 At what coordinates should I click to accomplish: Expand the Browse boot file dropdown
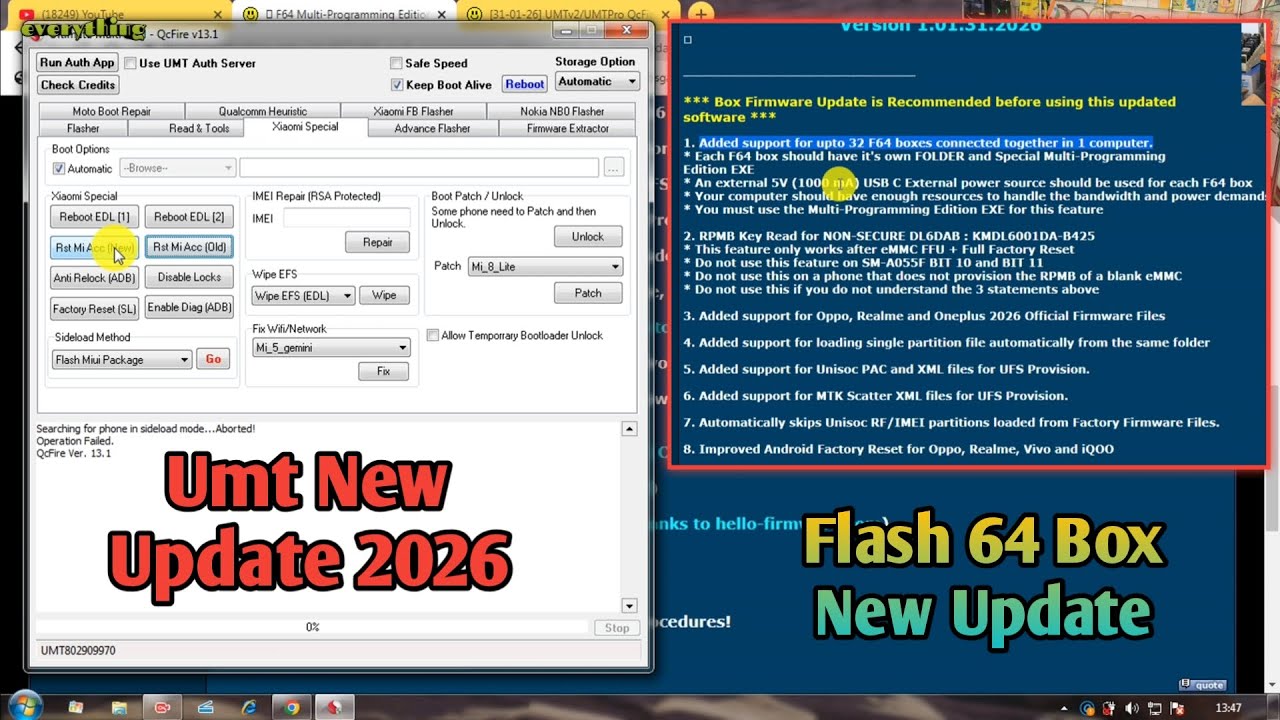[178, 168]
